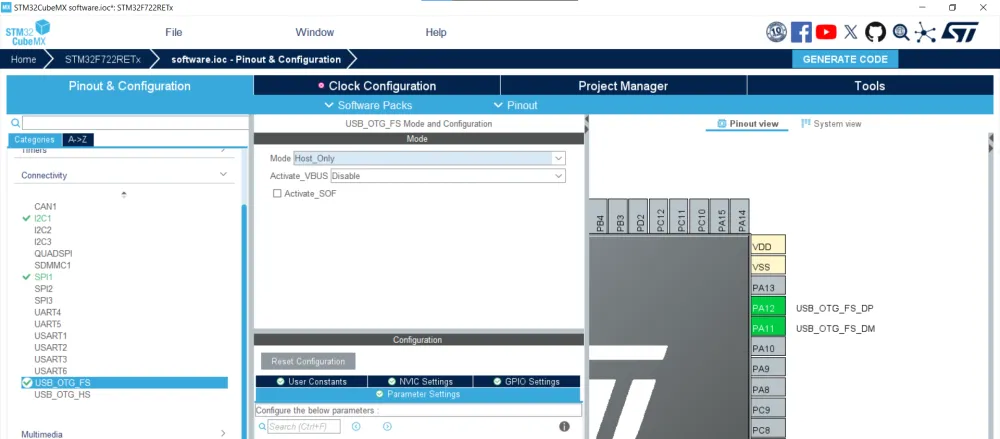The width and height of the screenshot is (1000, 439).
Task: Open the Facebook icon link
Action: coord(801,32)
